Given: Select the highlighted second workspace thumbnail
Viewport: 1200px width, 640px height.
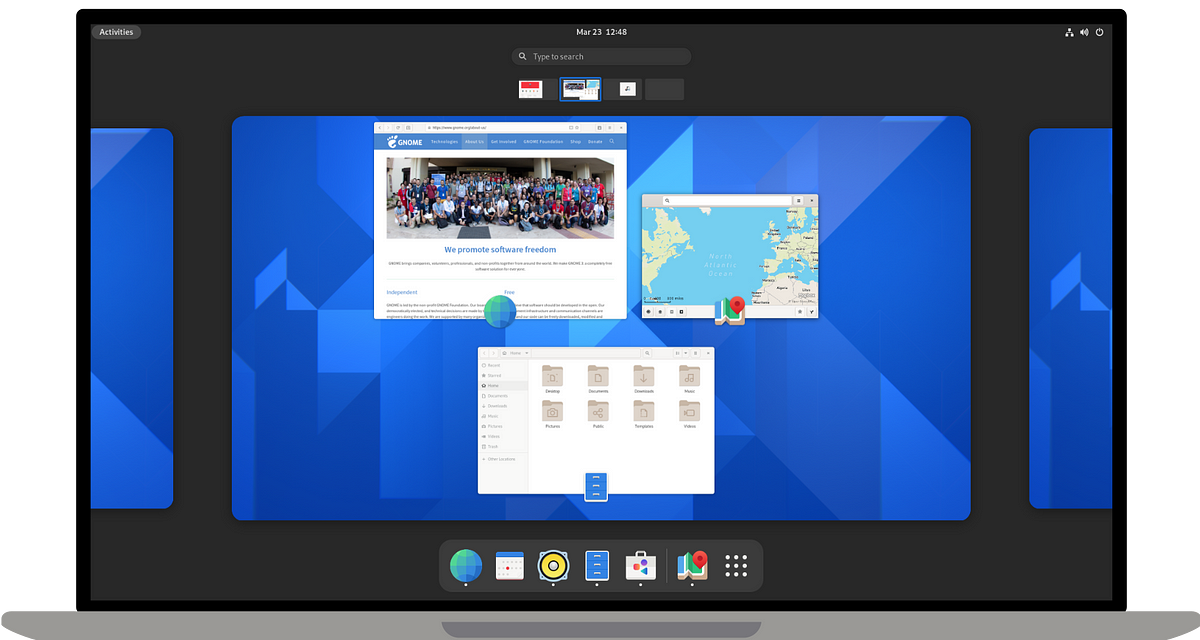Looking at the screenshot, I should 580,89.
